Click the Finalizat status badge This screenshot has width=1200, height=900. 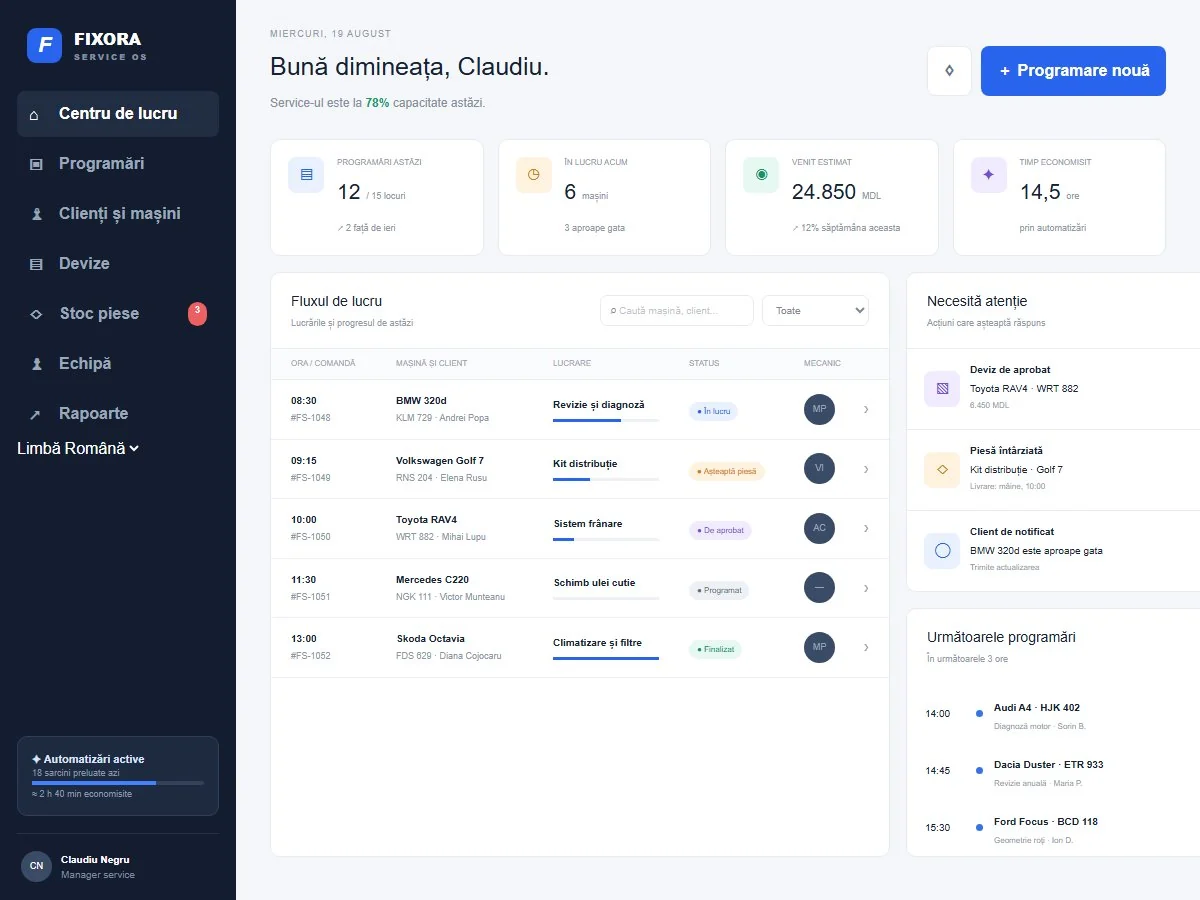(715, 649)
